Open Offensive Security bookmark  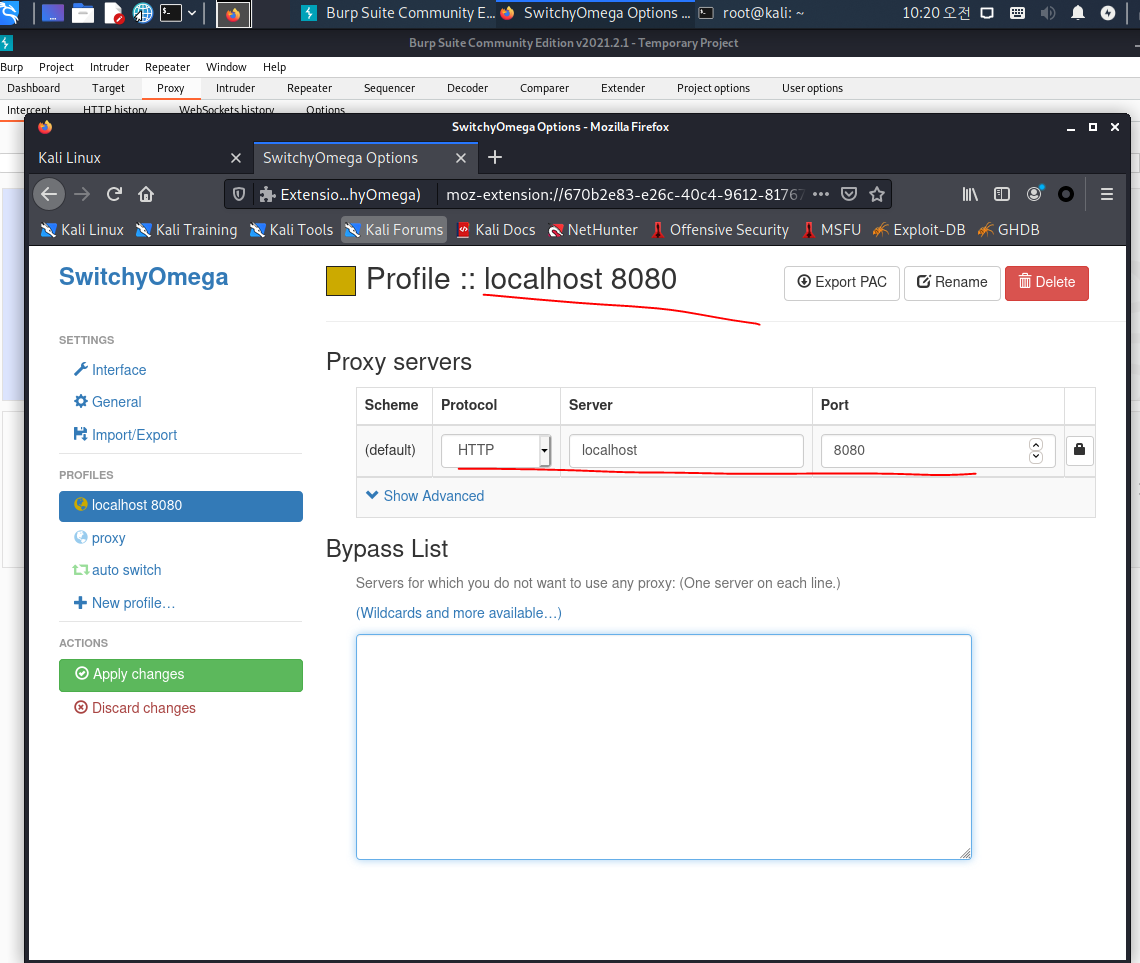click(720, 230)
